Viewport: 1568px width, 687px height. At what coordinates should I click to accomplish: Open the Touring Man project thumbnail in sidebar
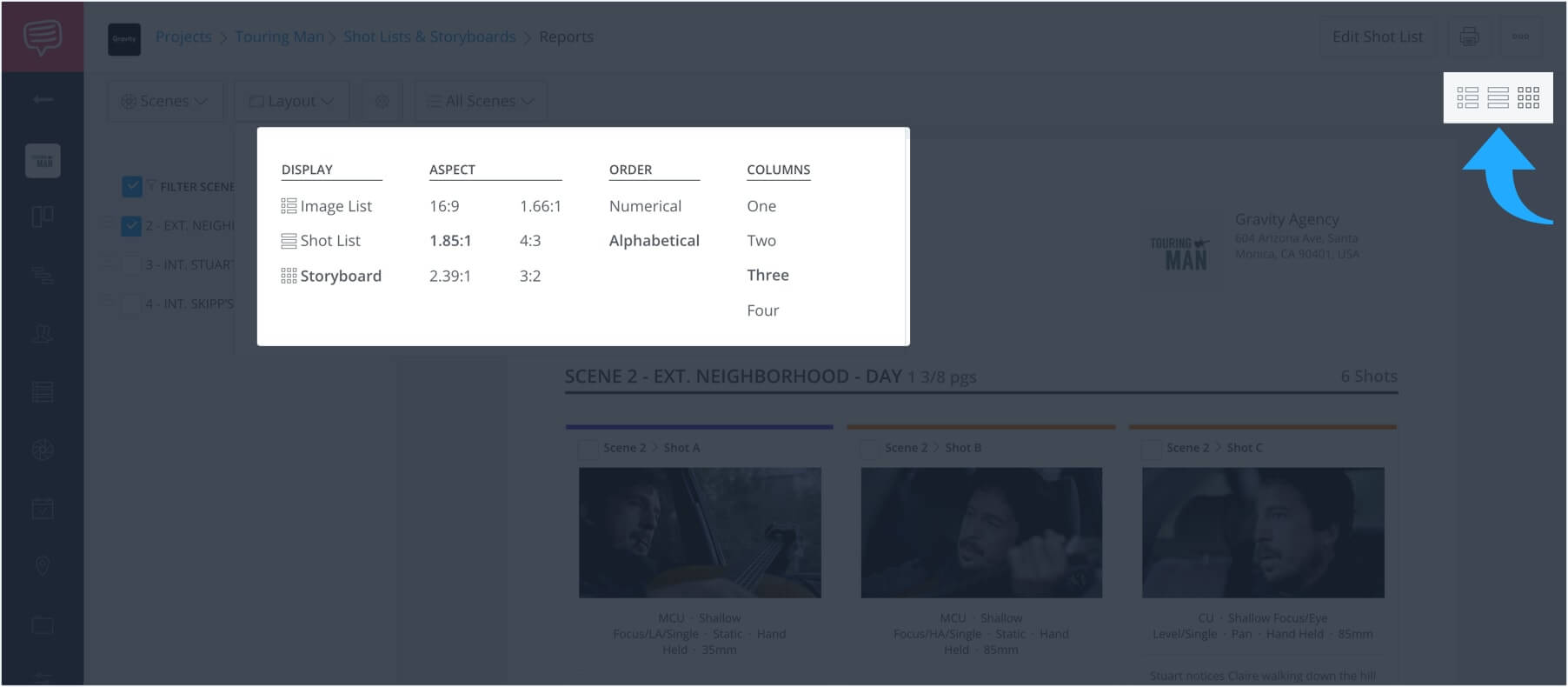(x=43, y=161)
